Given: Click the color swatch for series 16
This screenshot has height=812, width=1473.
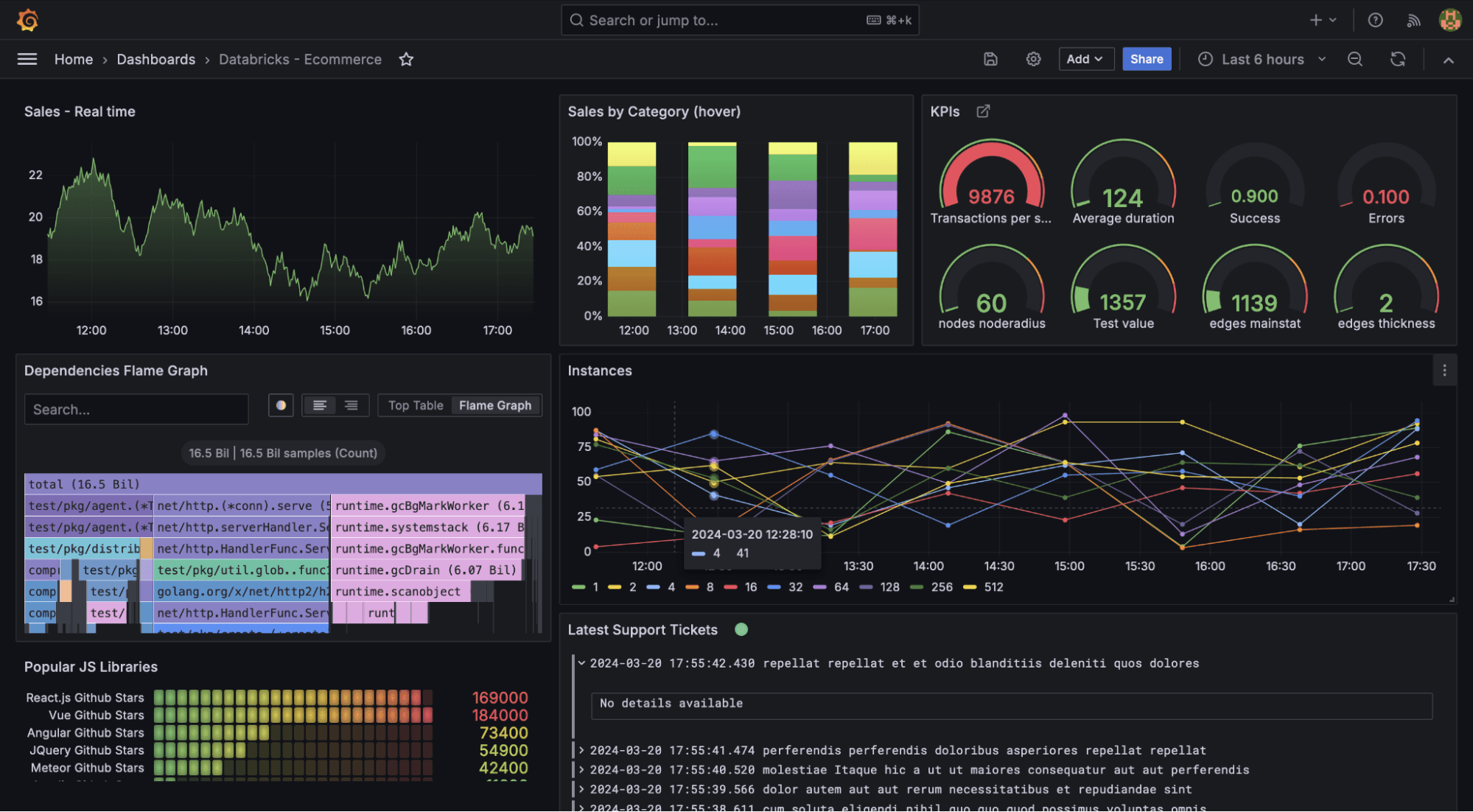Looking at the screenshot, I should click(x=732, y=587).
